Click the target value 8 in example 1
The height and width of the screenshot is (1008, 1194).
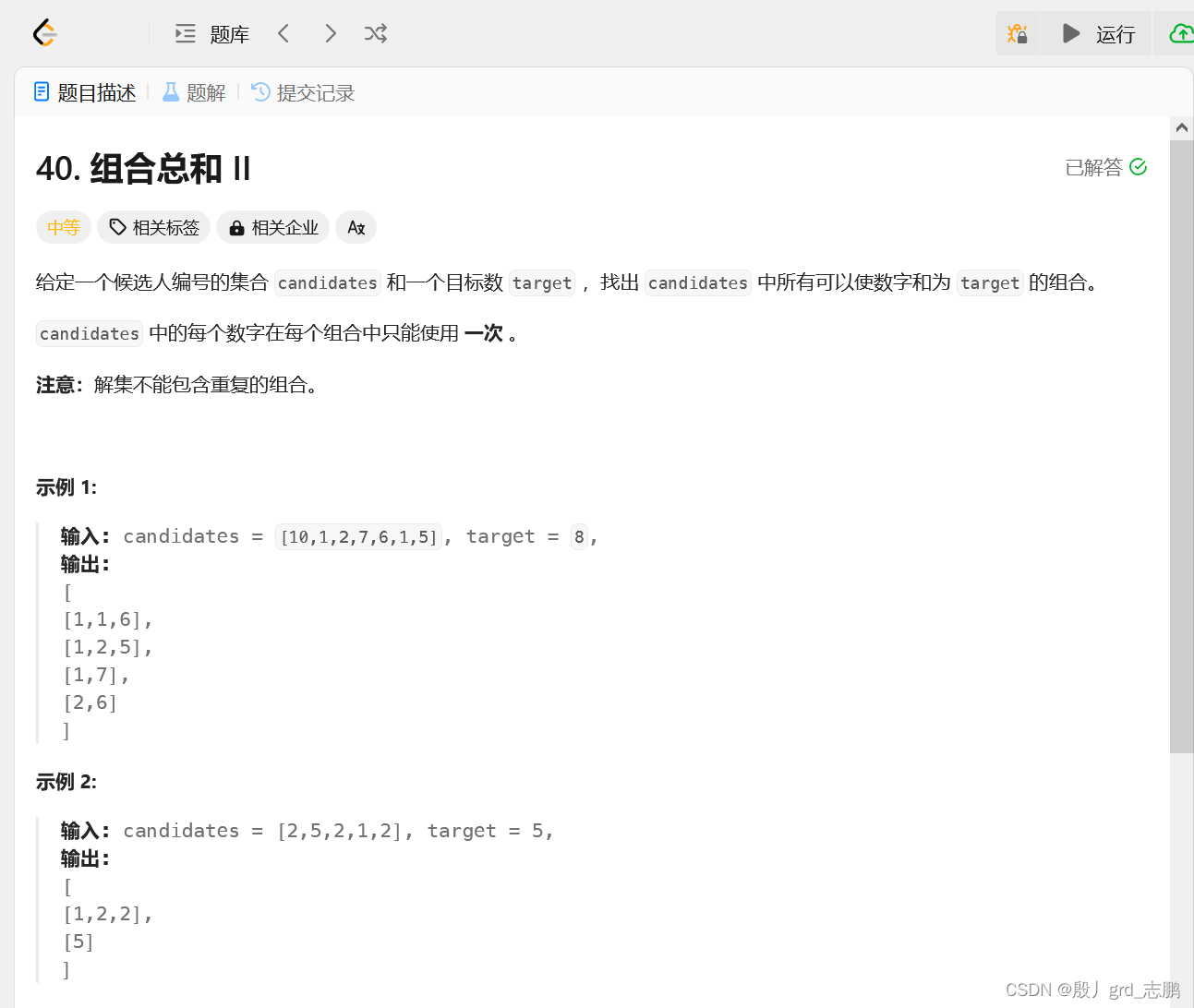click(x=579, y=536)
